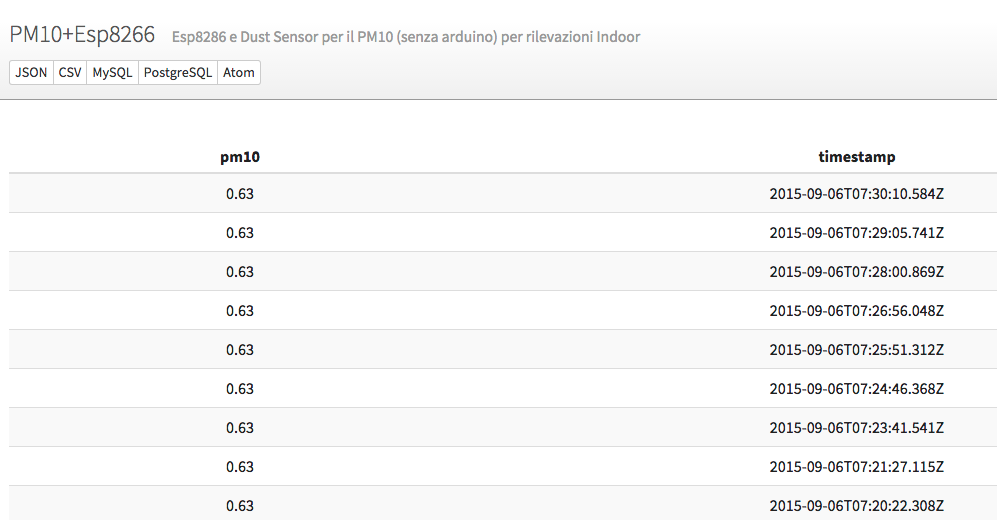
Task: Export data as JSON
Action: (x=31, y=72)
